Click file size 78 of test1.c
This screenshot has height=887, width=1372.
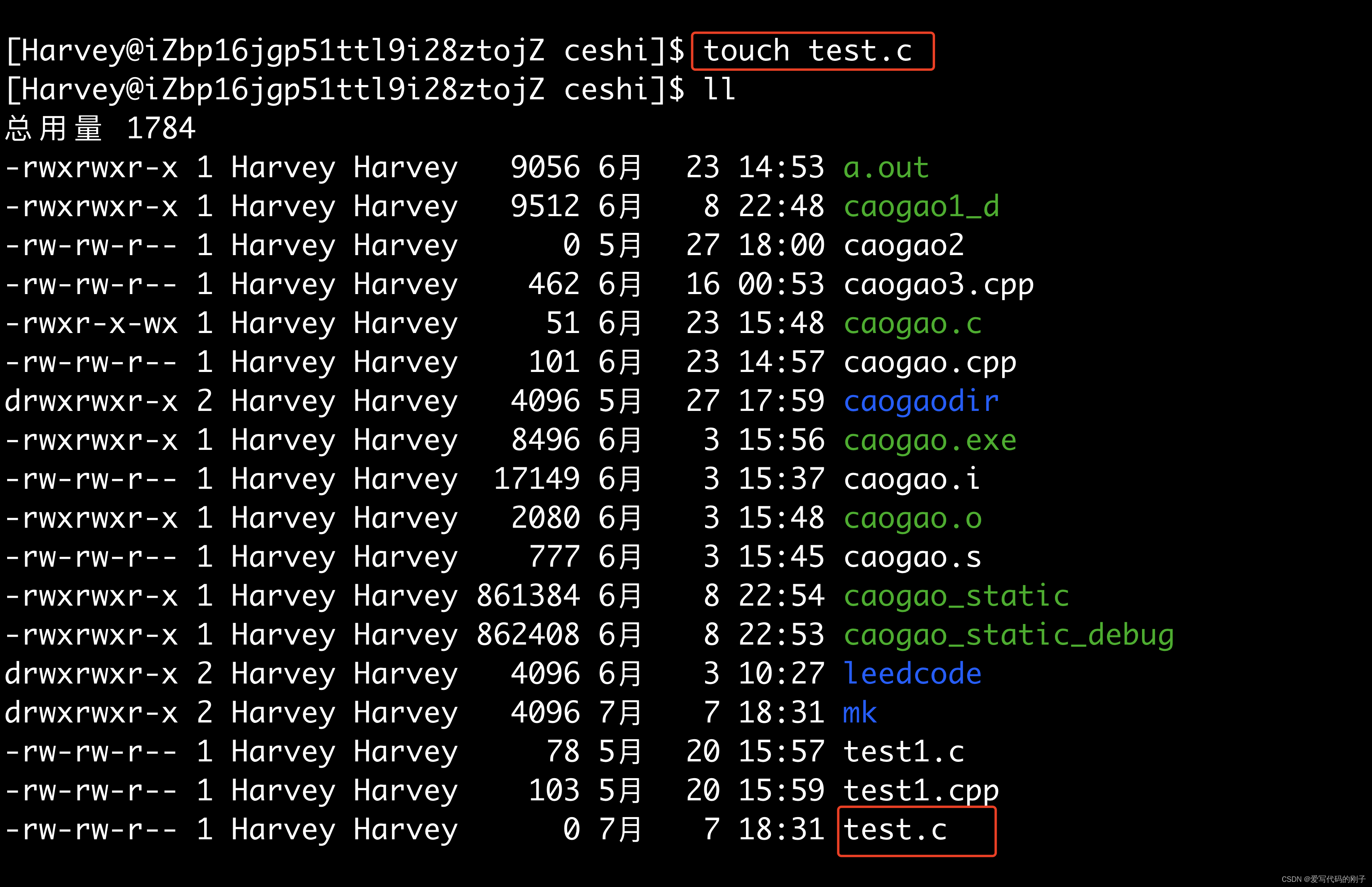[x=562, y=751]
